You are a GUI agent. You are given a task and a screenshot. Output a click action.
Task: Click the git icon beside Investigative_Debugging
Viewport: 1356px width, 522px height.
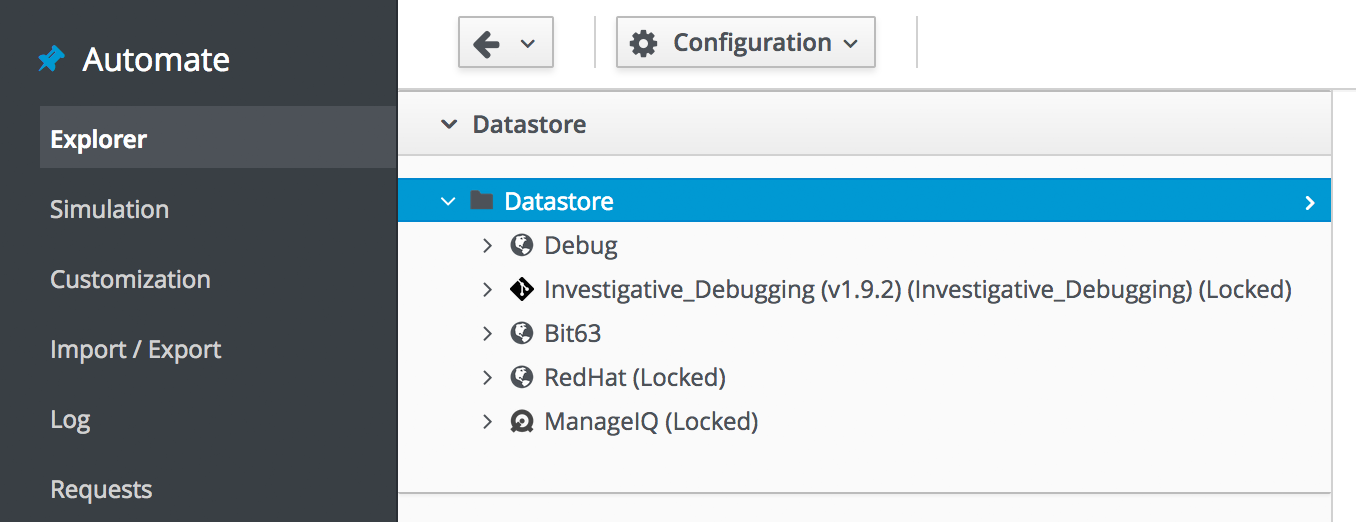tap(521, 290)
